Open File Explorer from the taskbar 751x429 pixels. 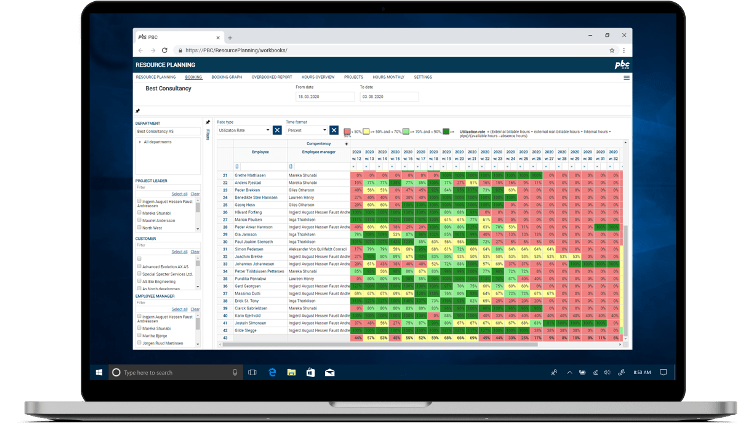[x=291, y=372]
